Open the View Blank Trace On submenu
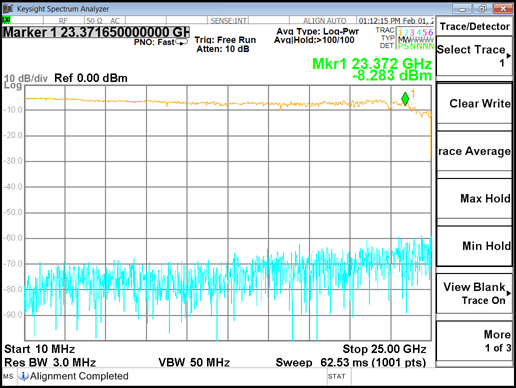Screen dimensions: 516x388 click(x=474, y=293)
